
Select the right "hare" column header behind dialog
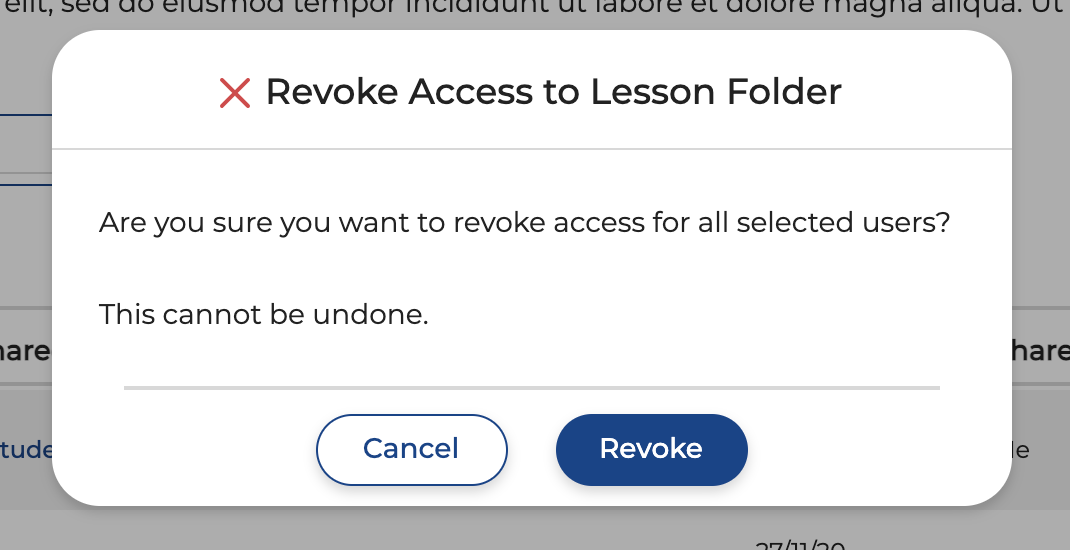pos(1039,351)
